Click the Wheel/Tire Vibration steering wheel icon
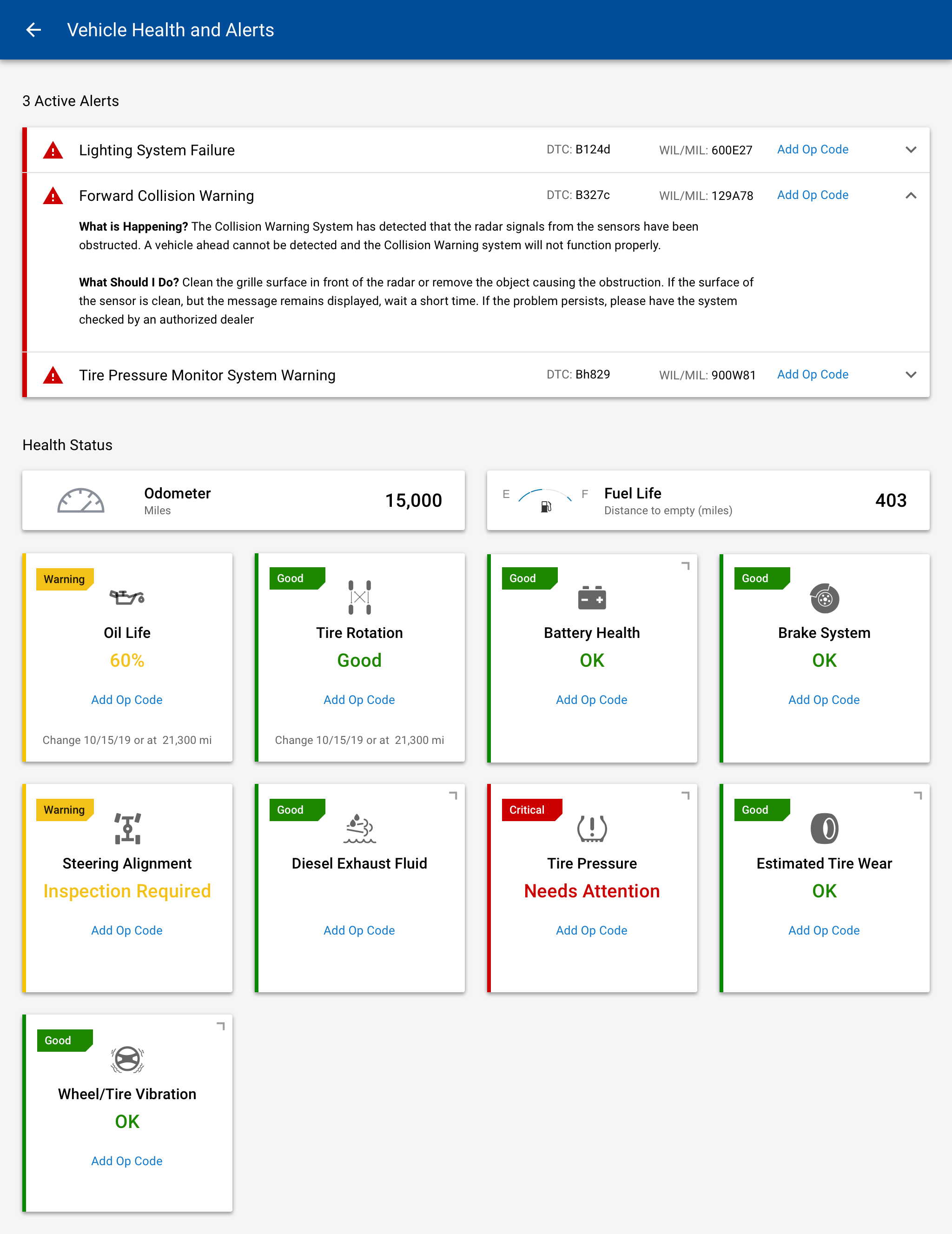Screen dimensions: 952x1234 [127, 1060]
